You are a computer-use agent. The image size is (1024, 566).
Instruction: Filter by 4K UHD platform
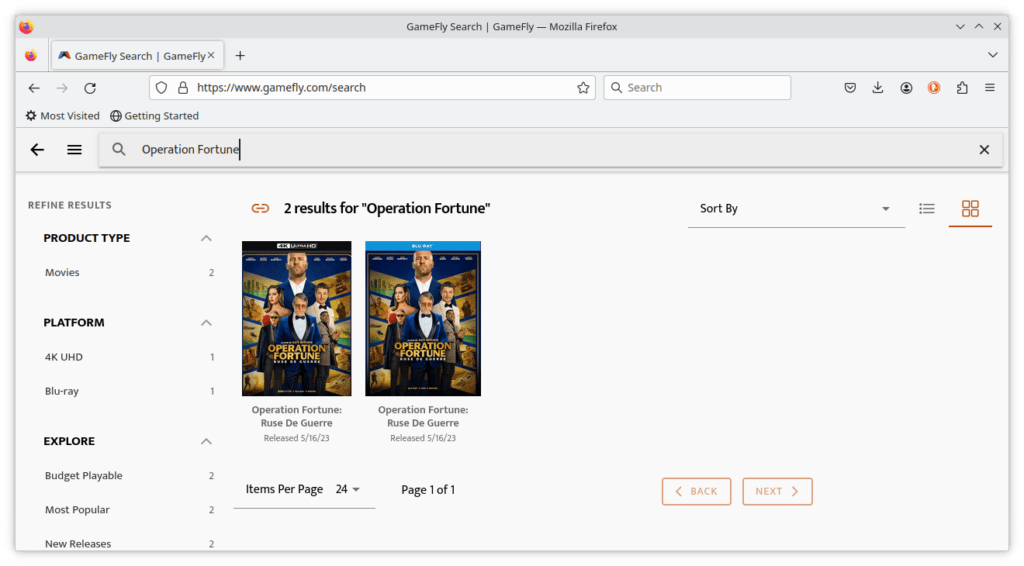click(63, 357)
